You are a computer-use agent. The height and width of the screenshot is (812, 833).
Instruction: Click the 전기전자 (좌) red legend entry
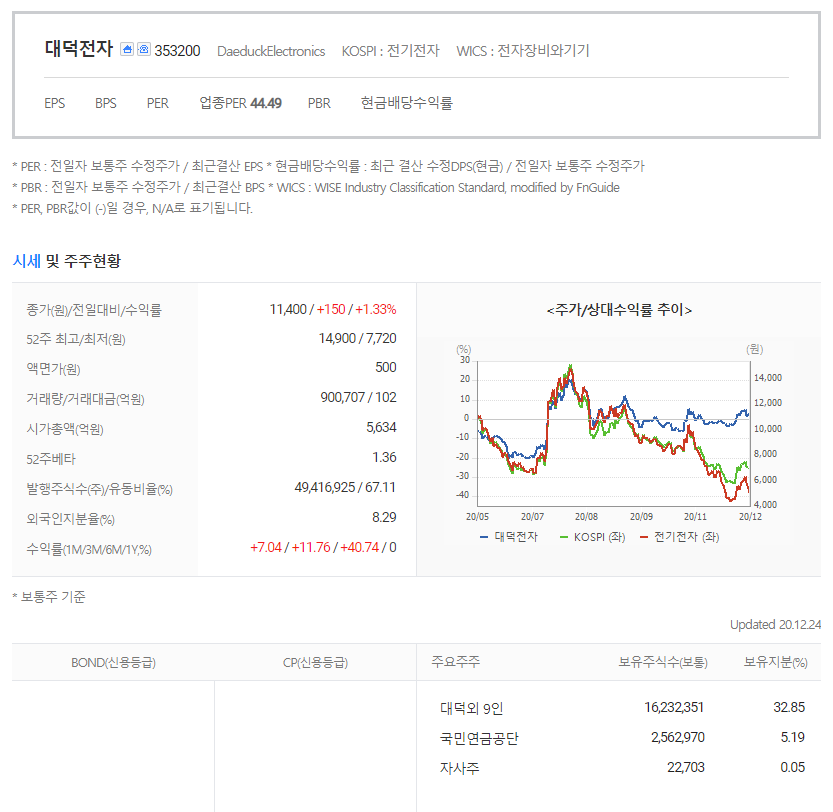point(679,537)
